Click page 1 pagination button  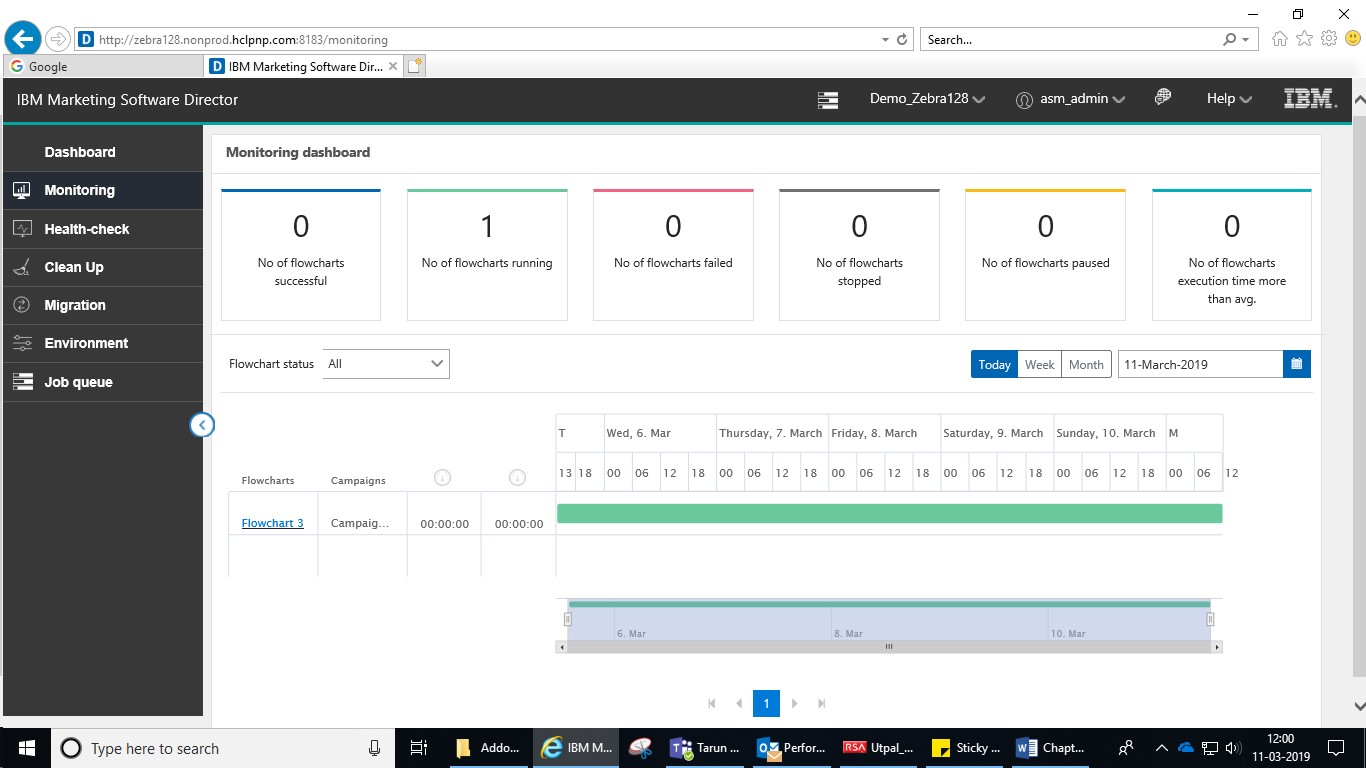[766, 703]
